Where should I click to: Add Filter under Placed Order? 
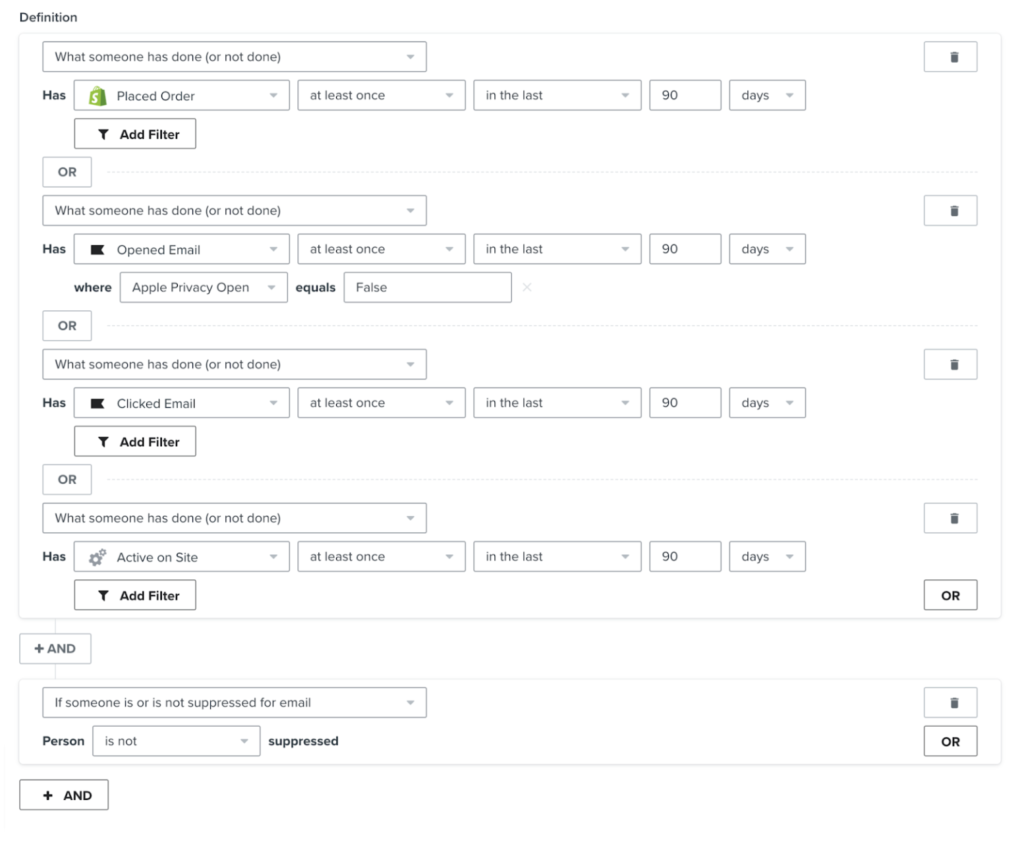tap(135, 134)
